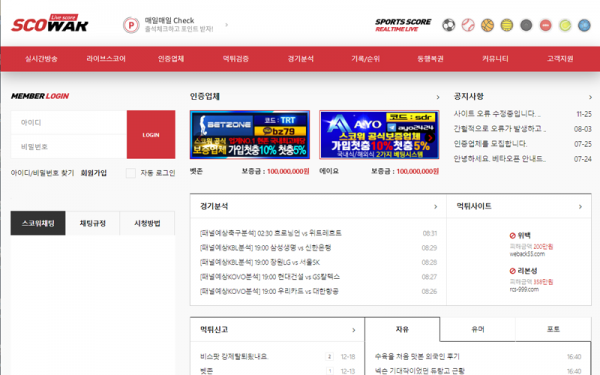The height and width of the screenshot is (375, 600).
Task: Click the red LOGIN button
Action: [x=151, y=135]
